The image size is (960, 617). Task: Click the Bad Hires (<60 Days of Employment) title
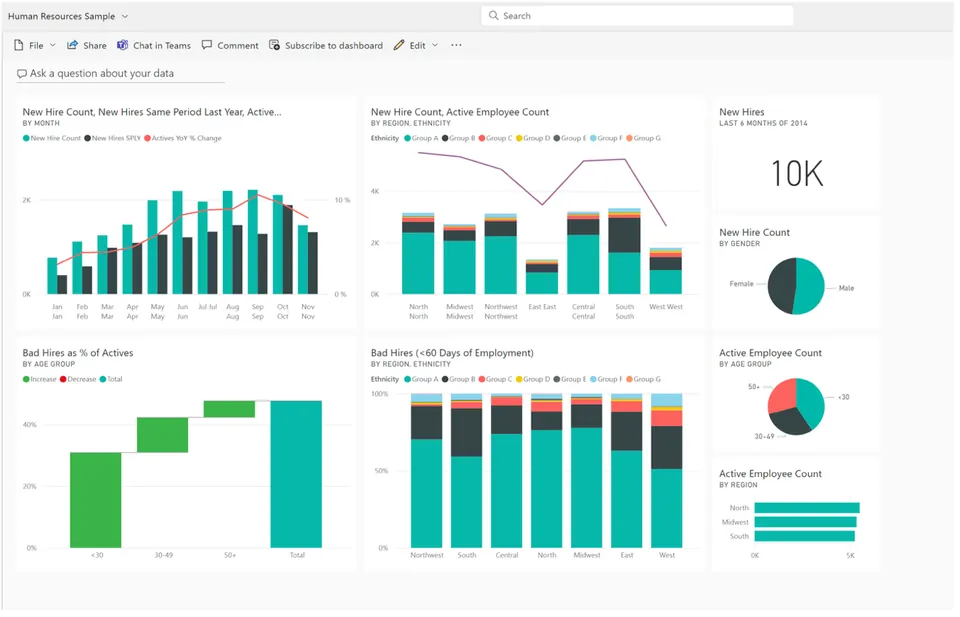(452, 353)
